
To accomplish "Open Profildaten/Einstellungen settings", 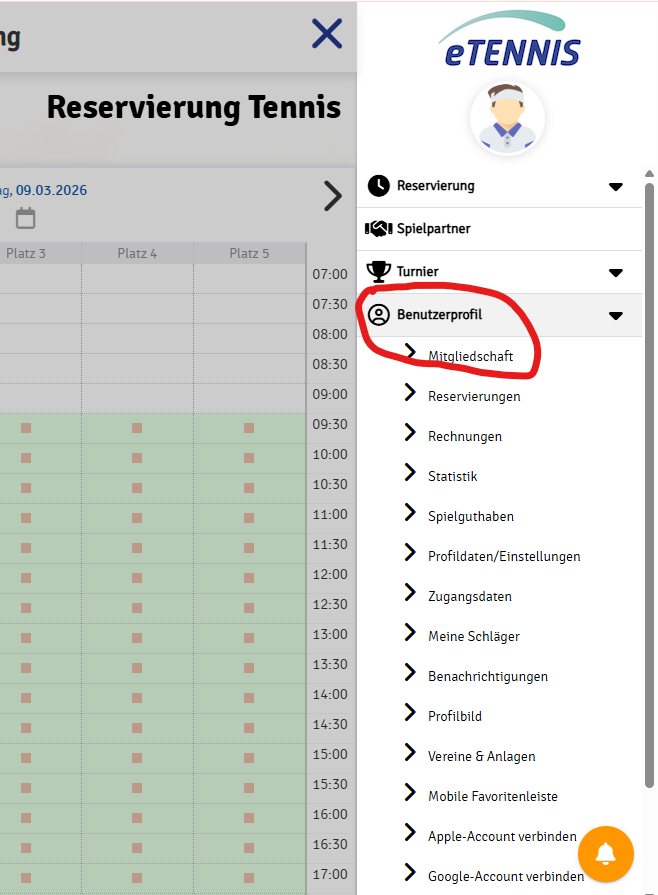I will (x=504, y=556).
